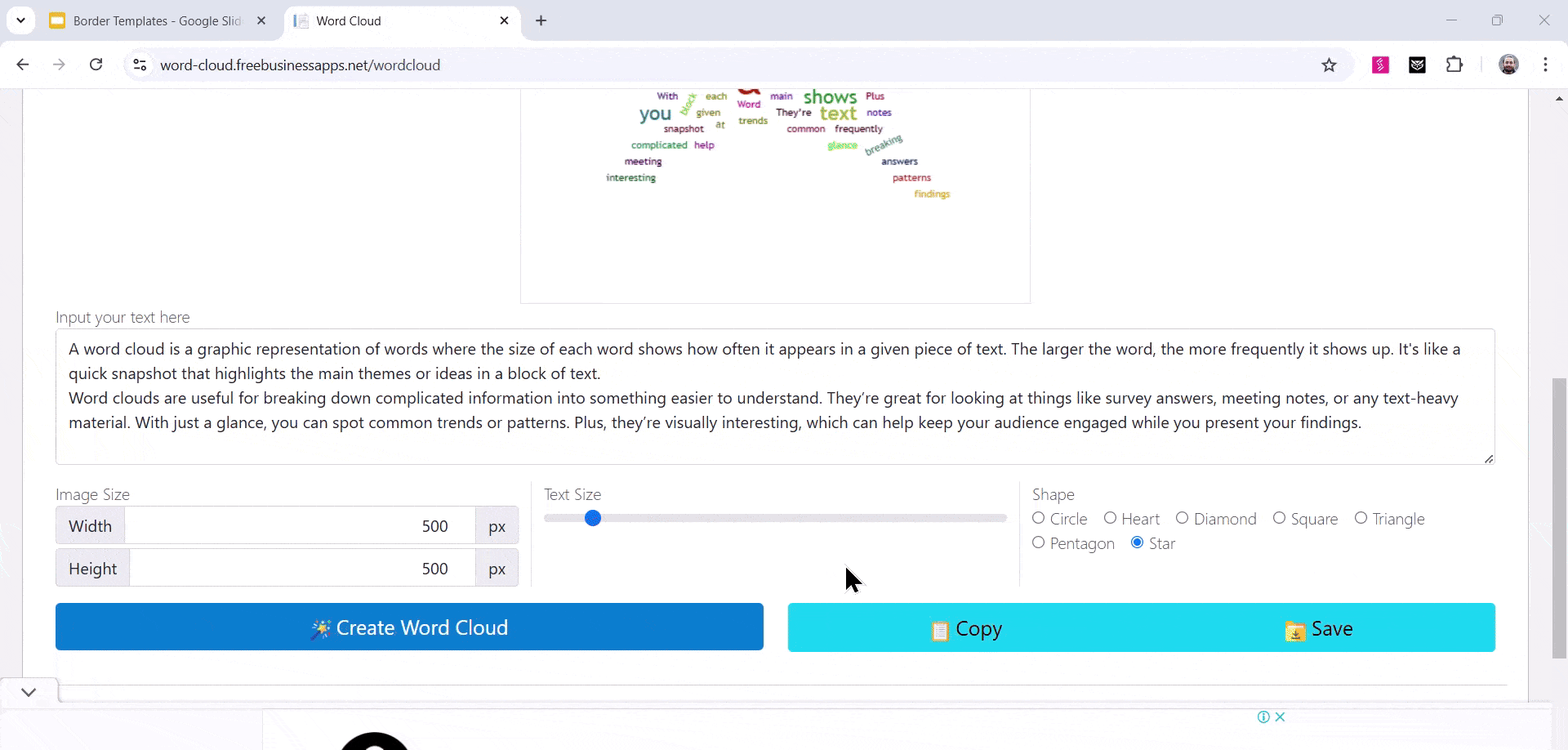Image resolution: width=1568 pixels, height=750 pixels.
Task: Open the tab search dropdown arrow
Action: point(21,20)
